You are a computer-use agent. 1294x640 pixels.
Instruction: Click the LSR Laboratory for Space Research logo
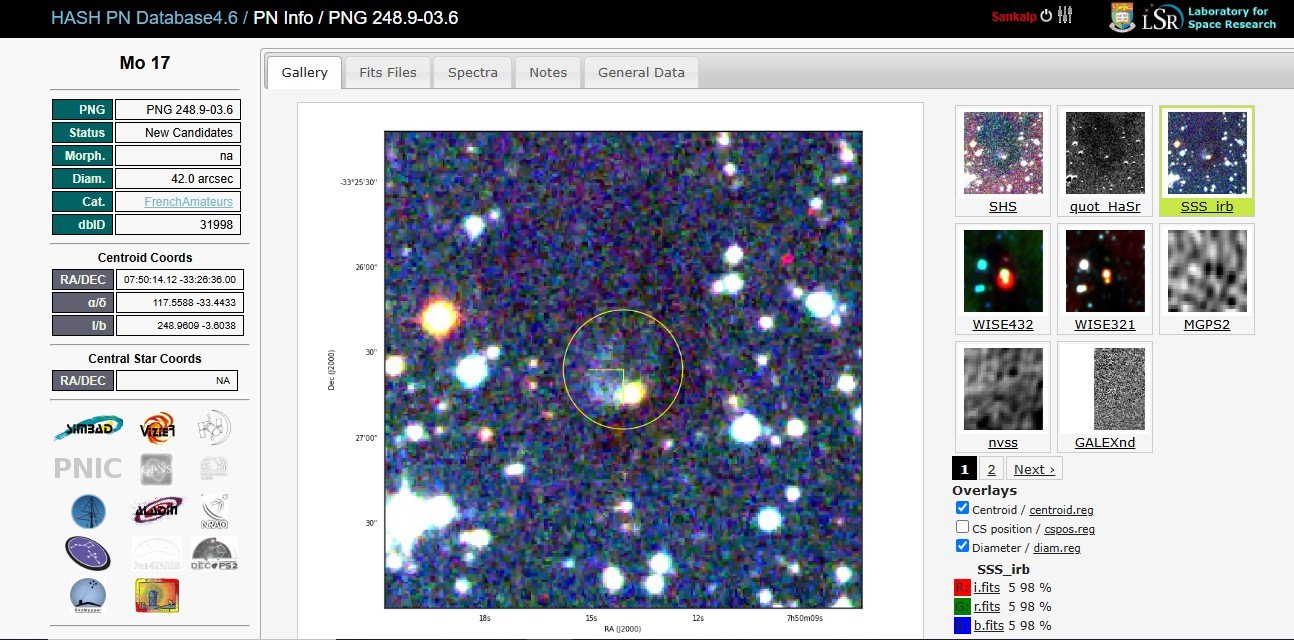tap(1211, 18)
